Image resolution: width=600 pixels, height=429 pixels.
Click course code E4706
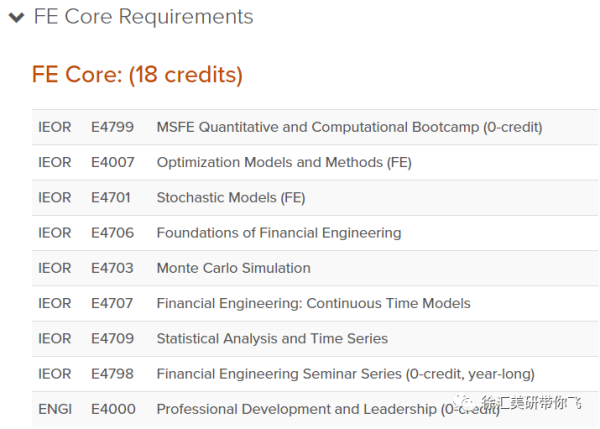click(x=112, y=233)
